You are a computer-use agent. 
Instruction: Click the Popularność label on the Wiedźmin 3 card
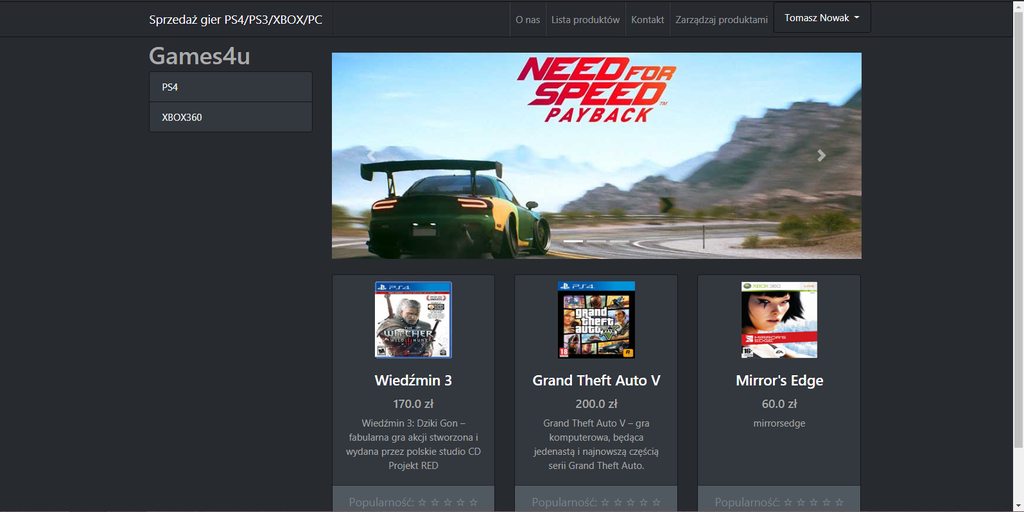(382, 502)
